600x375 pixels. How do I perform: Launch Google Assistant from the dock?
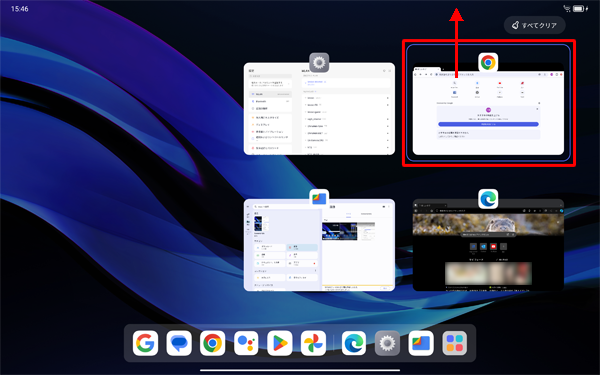[246, 343]
